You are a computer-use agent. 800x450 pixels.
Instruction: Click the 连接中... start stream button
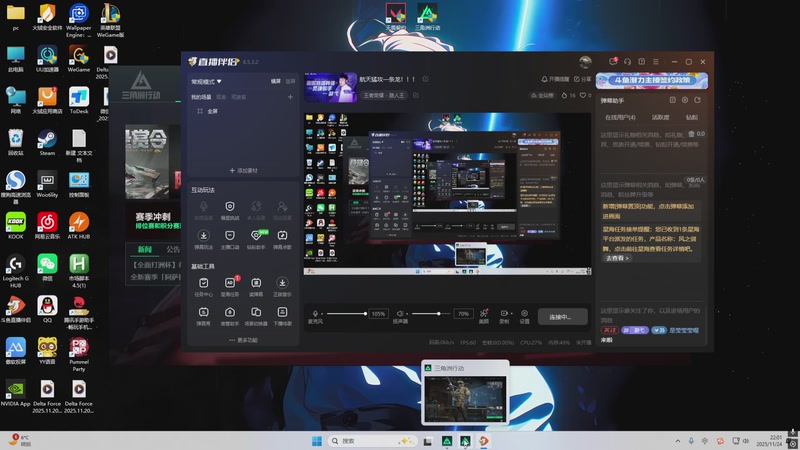(x=562, y=317)
